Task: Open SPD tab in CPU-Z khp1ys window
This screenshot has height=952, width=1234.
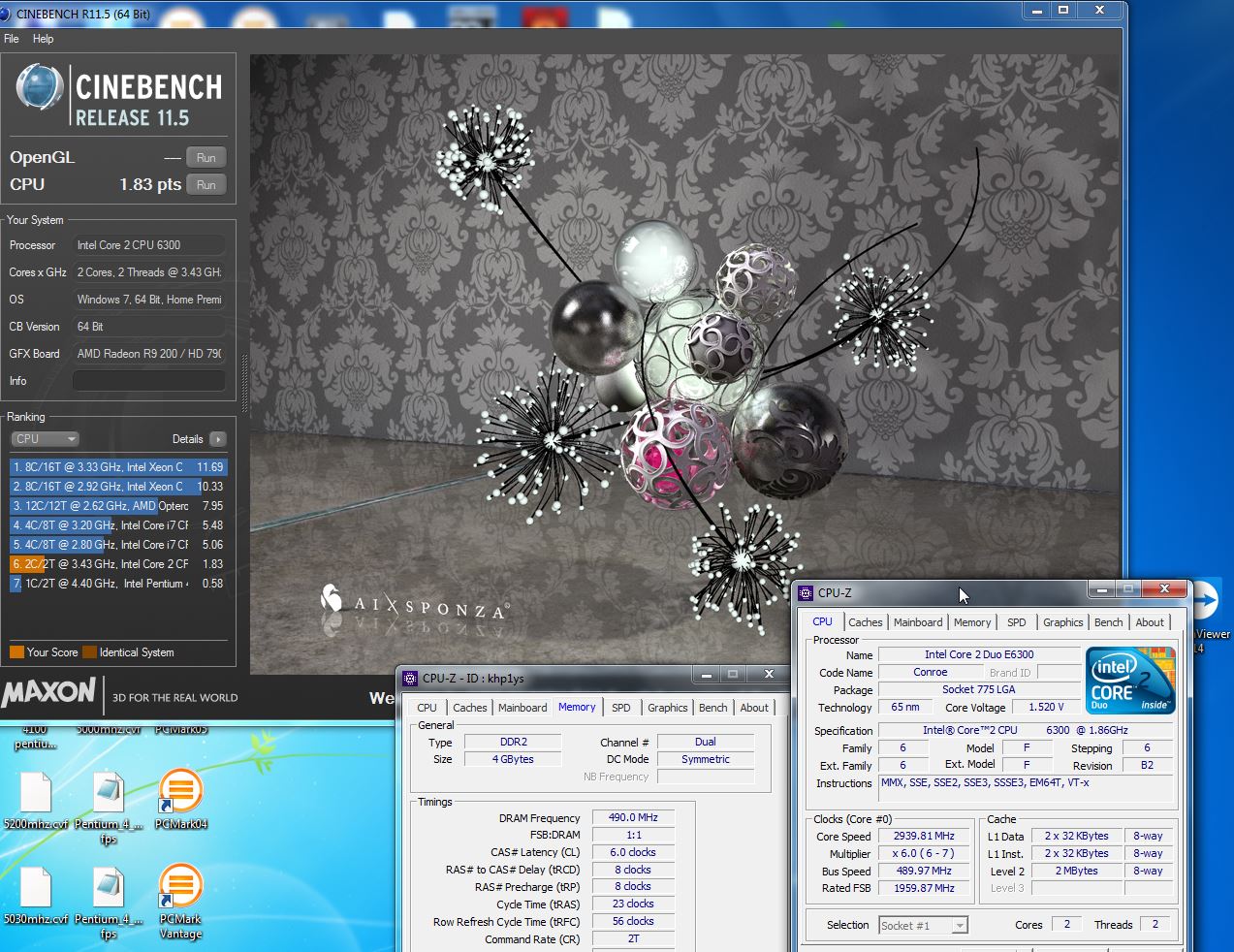Action: coord(621,708)
